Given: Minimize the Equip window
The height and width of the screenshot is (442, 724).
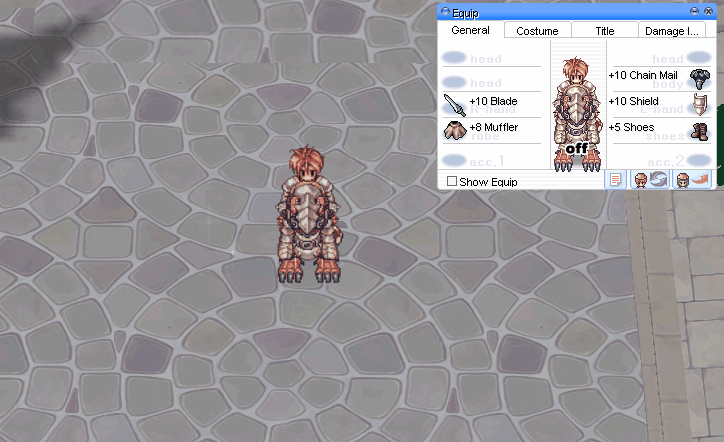Looking at the screenshot, I should 694,11.
